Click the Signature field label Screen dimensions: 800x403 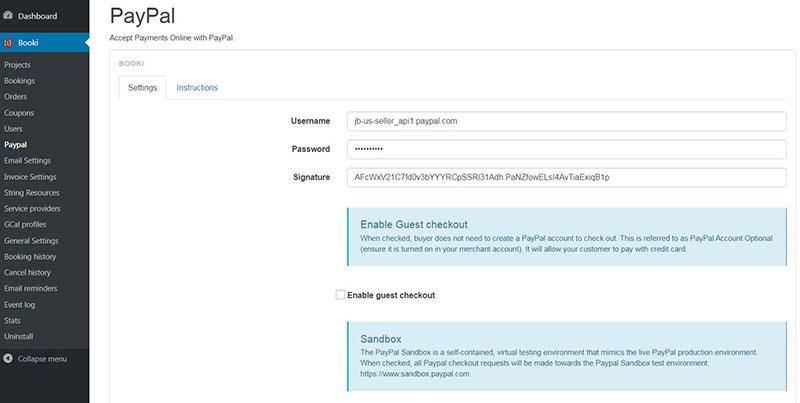pyautogui.click(x=311, y=178)
